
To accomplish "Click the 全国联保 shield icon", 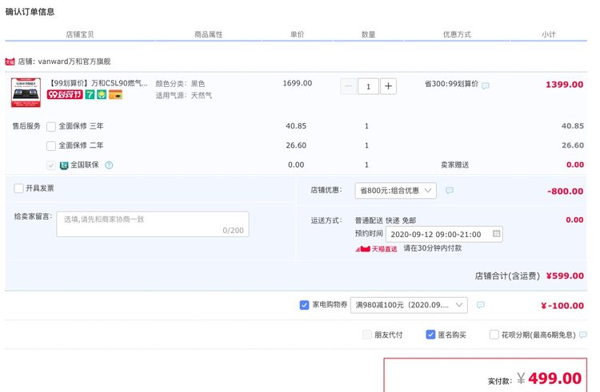I will (x=64, y=165).
